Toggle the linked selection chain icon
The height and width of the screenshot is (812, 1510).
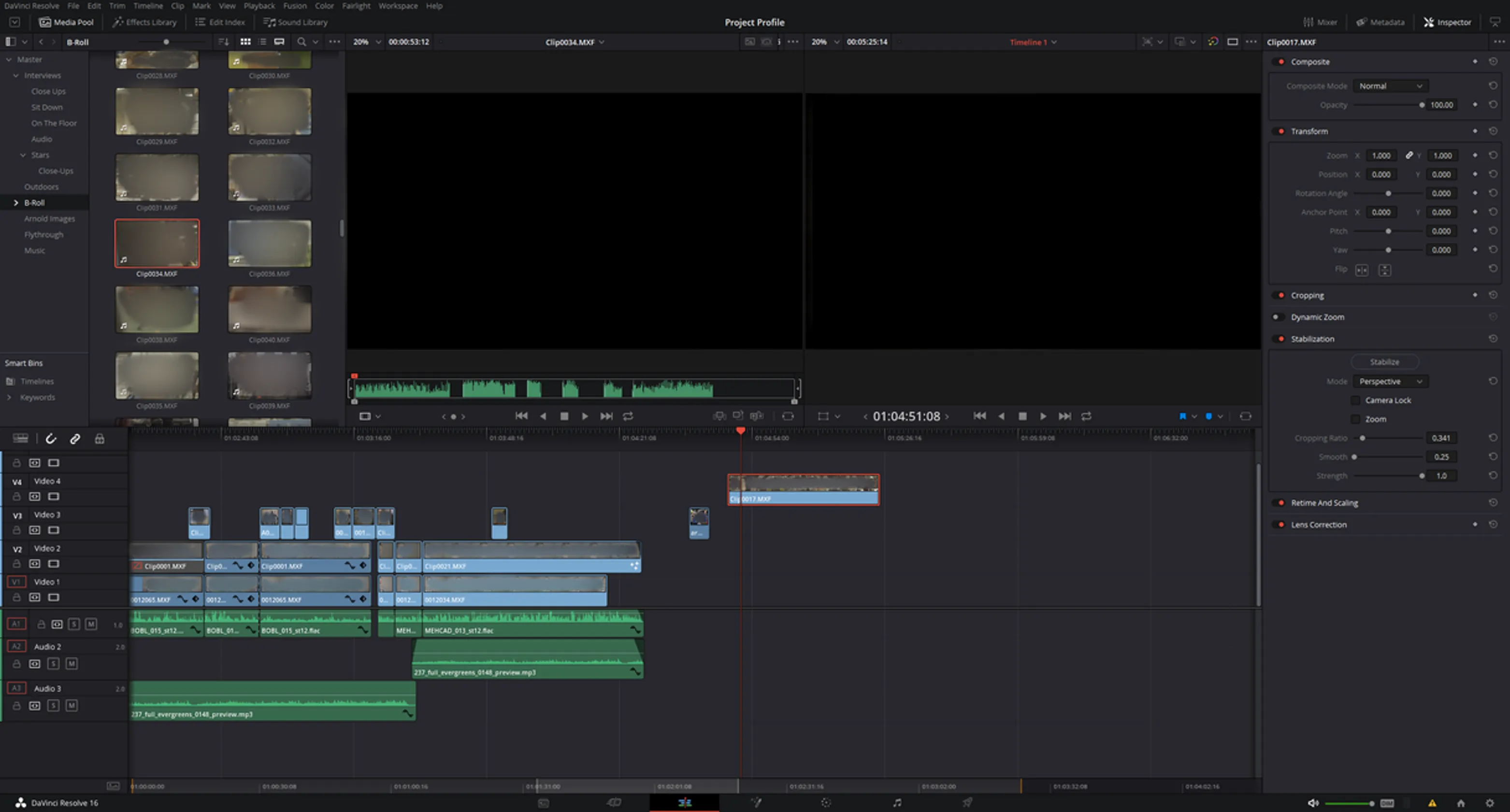pyautogui.click(x=75, y=439)
